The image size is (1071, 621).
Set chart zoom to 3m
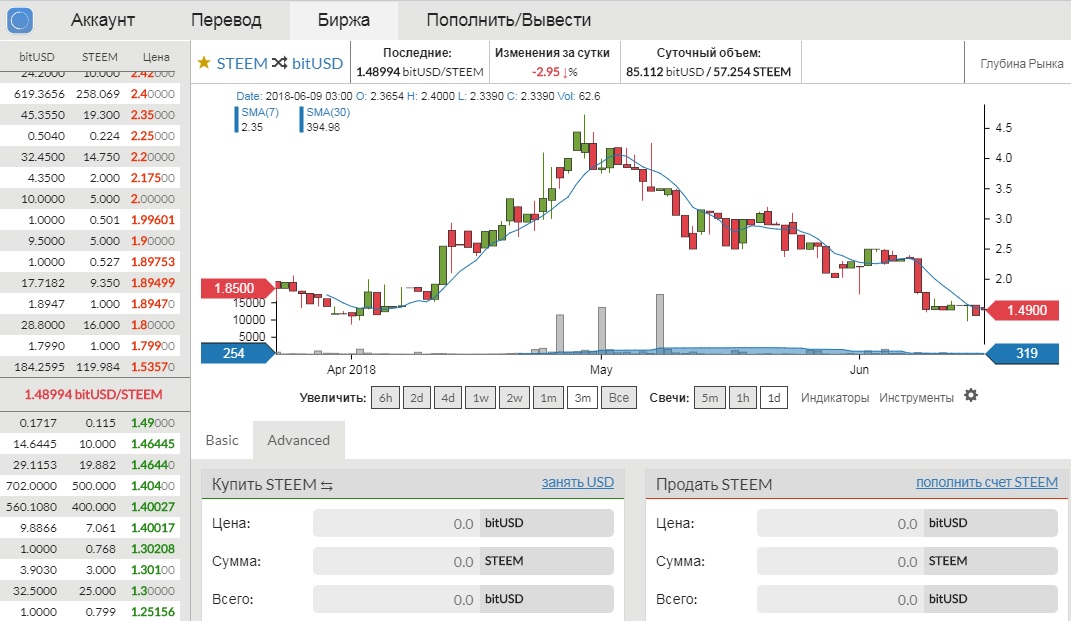click(x=583, y=398)
